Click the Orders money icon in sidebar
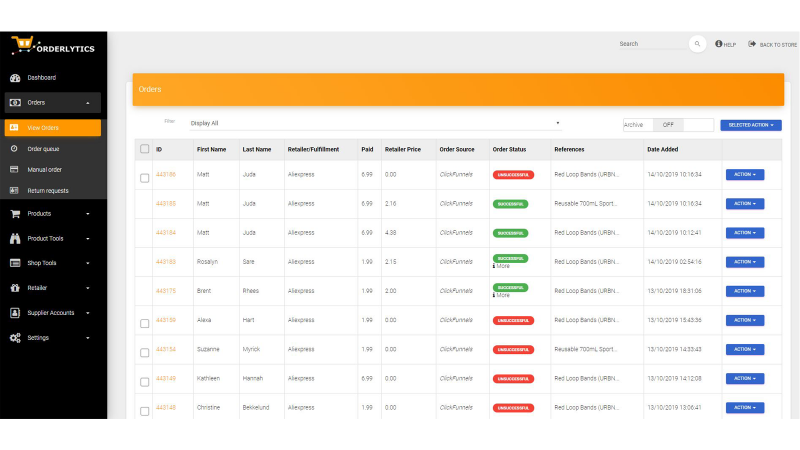 pos(15,103)
